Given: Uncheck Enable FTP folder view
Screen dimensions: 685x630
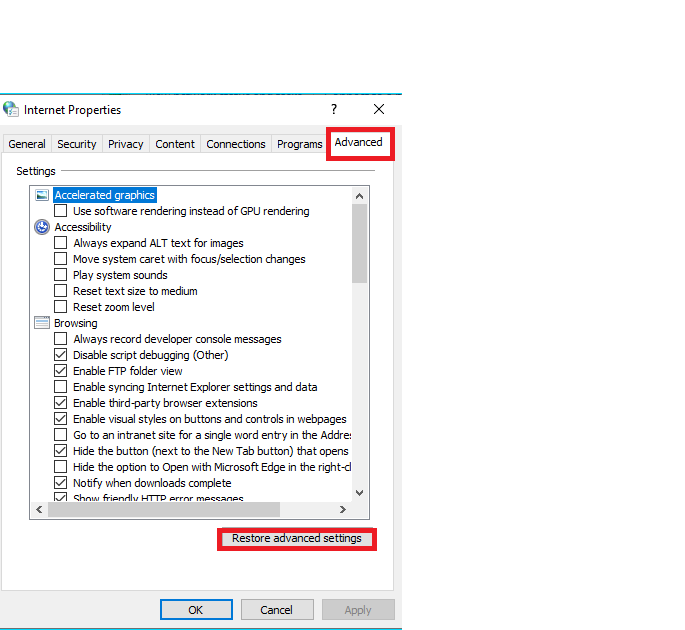Looking at the screenshot, I should pyautogui.click(x=60, y=371).
